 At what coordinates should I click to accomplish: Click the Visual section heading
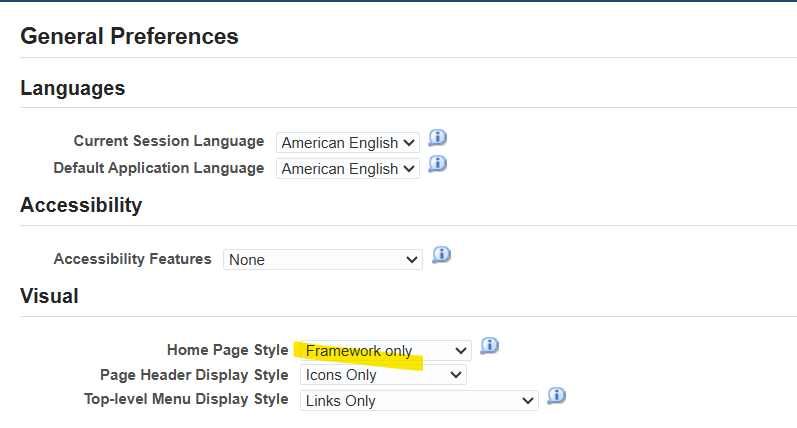point(49,296)
